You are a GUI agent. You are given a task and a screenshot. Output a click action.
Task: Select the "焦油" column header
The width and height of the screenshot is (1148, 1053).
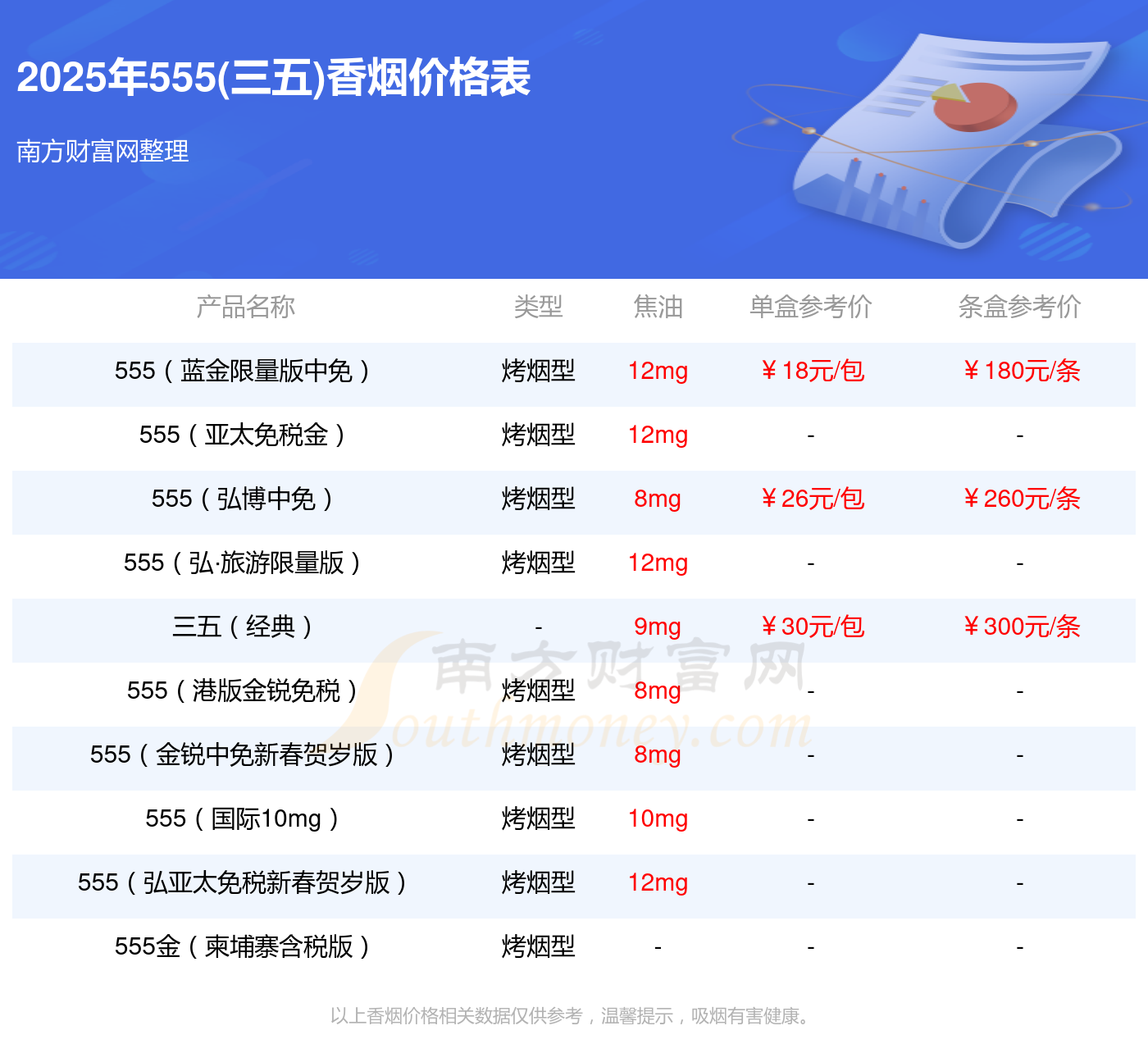pyautogui.click(x=658, y=307)
